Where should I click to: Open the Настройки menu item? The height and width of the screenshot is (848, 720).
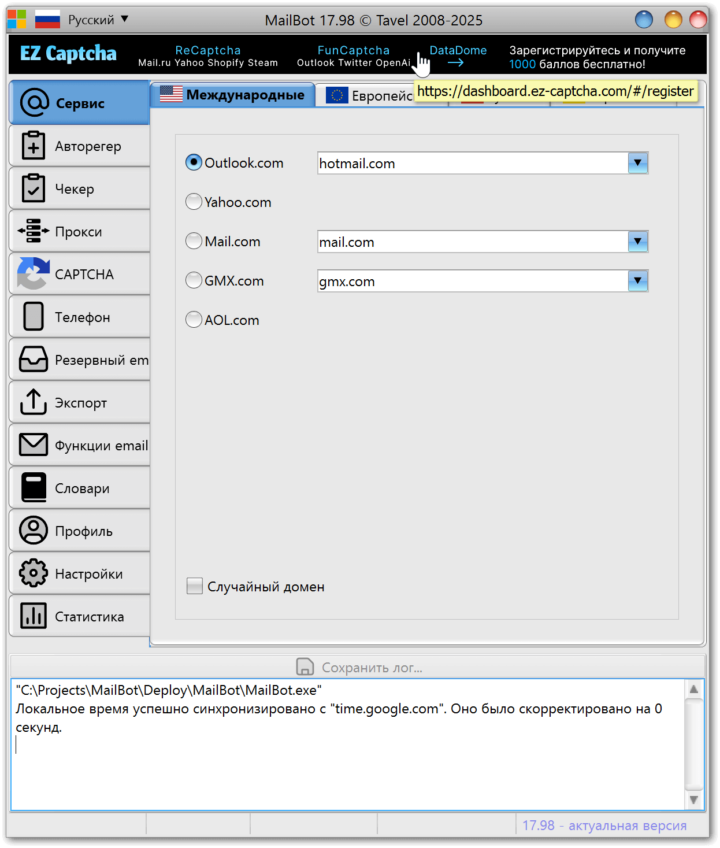click(x=80, y=573)
